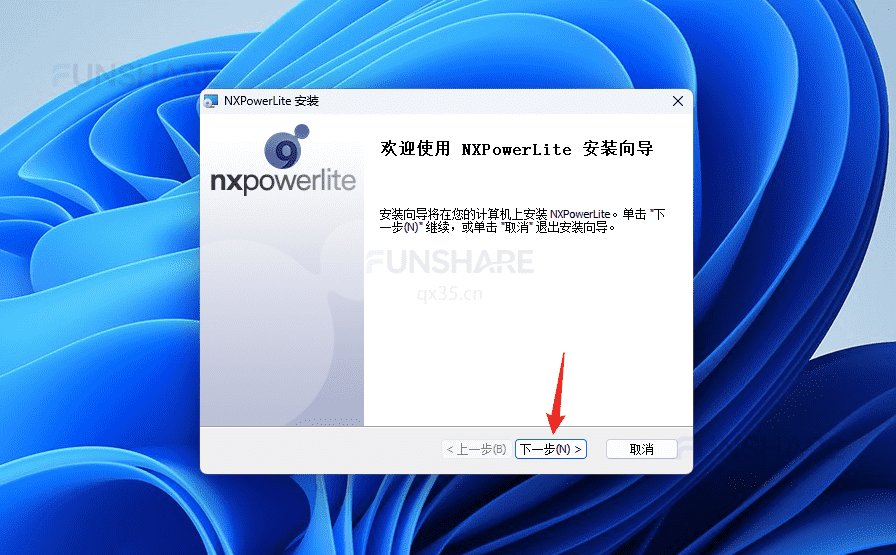896x555 pixels.
Task: Click the 安装向导将在您的计算机上安装 description text
Action: (522, 221)
